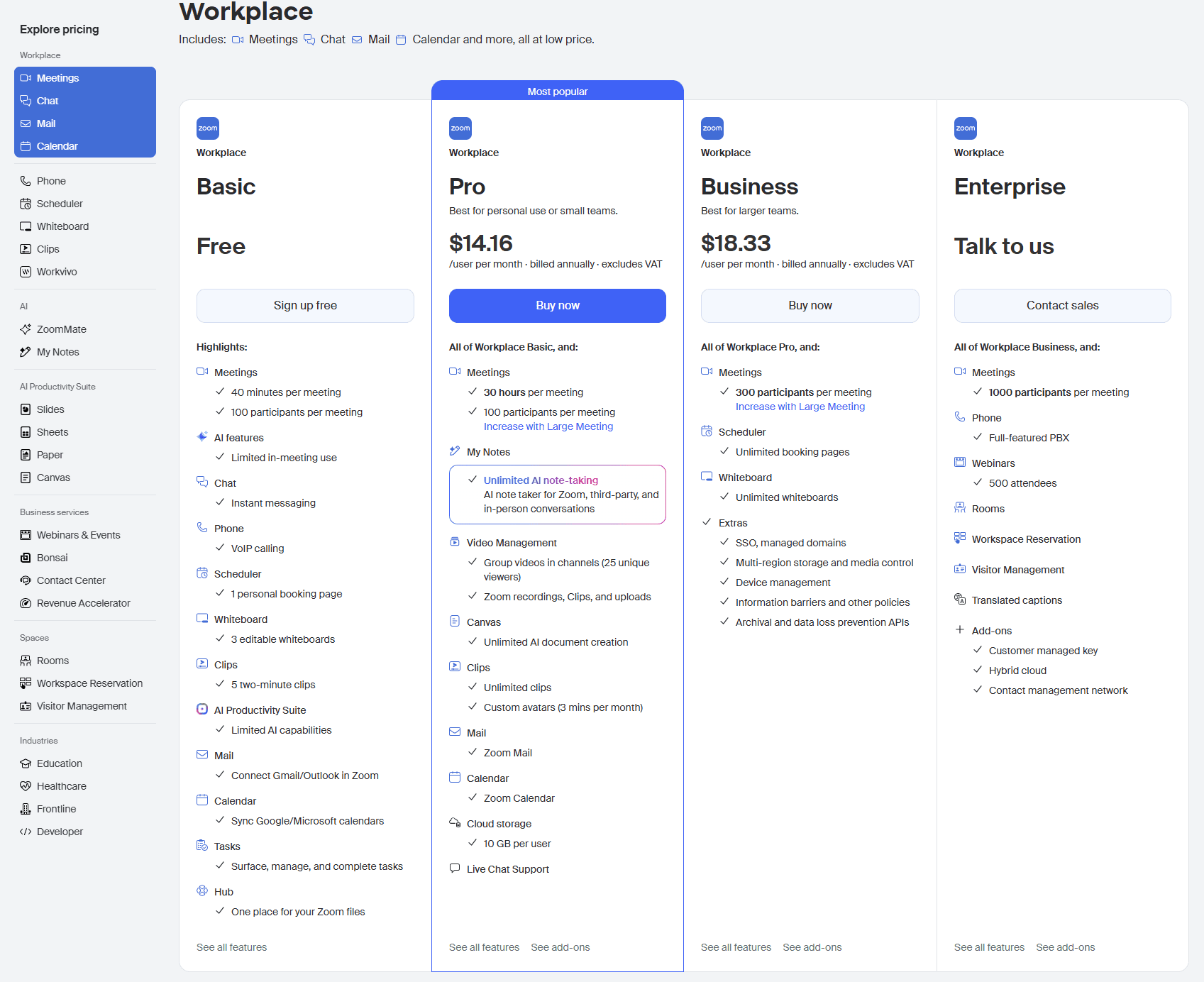
Task: Click the Zoom logo on Enterprise card
Action: 965,128
